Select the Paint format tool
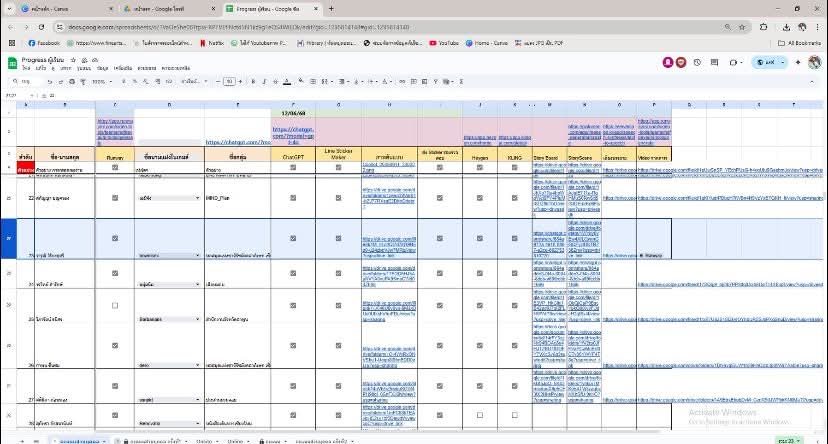 [x=82, y=81]
